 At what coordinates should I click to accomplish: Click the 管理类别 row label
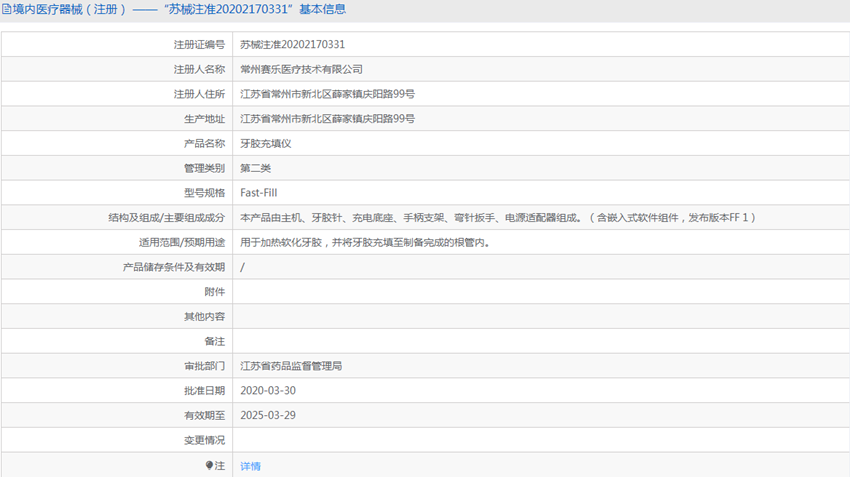(x=204, y=168)
